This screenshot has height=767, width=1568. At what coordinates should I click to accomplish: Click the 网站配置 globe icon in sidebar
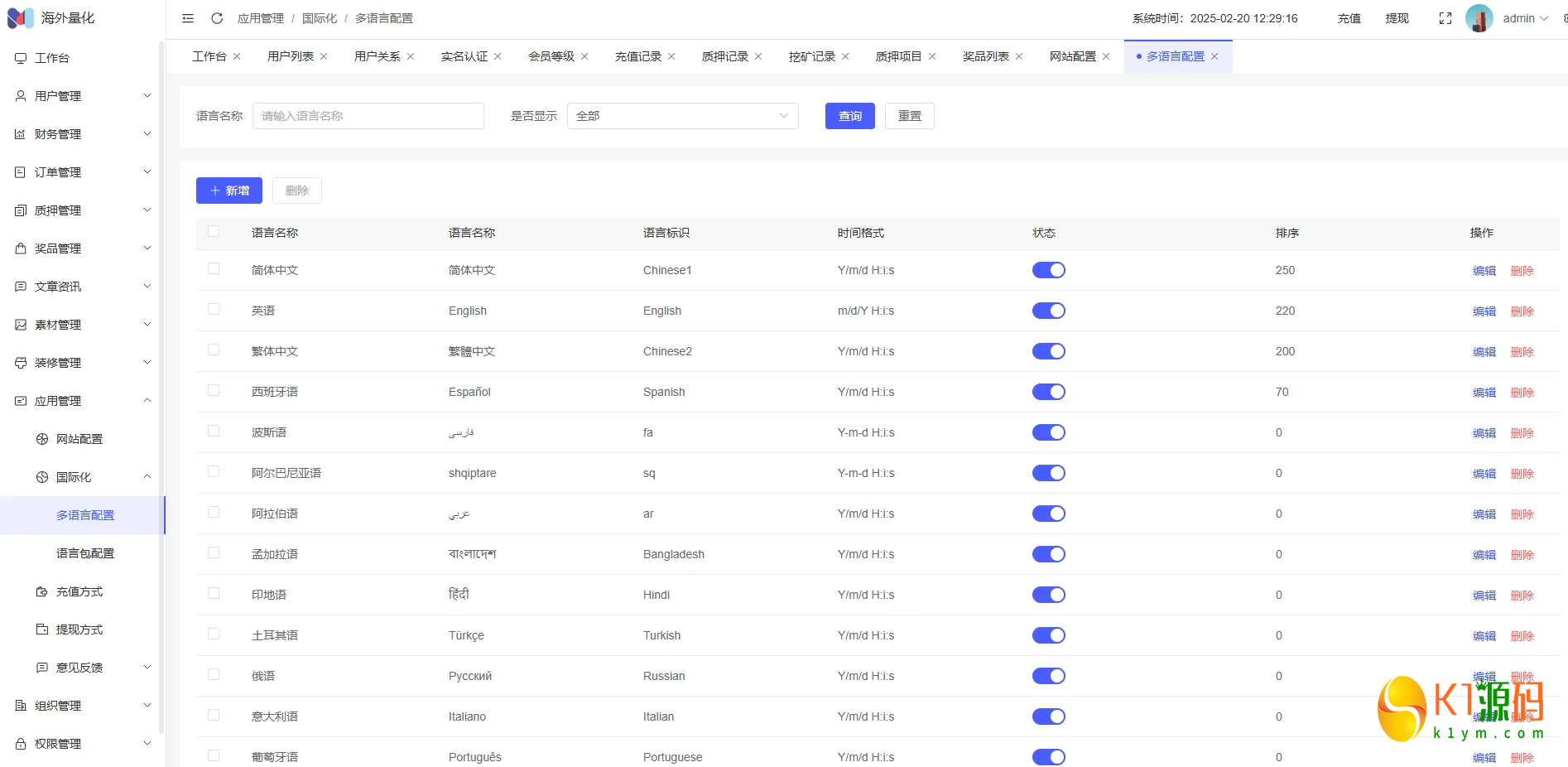tap(42, 439)
